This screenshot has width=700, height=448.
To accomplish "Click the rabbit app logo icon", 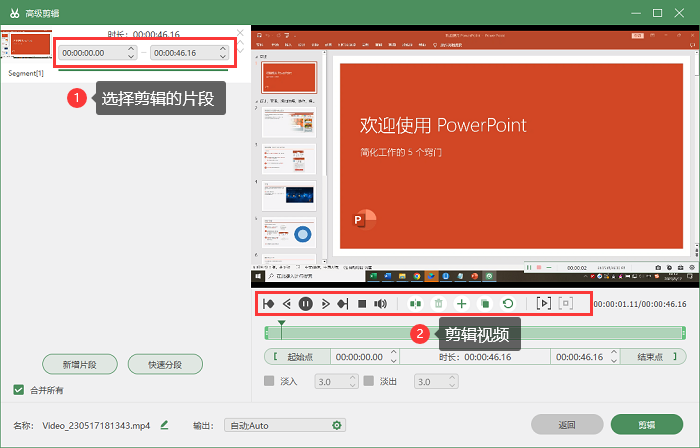I will 15,13.
